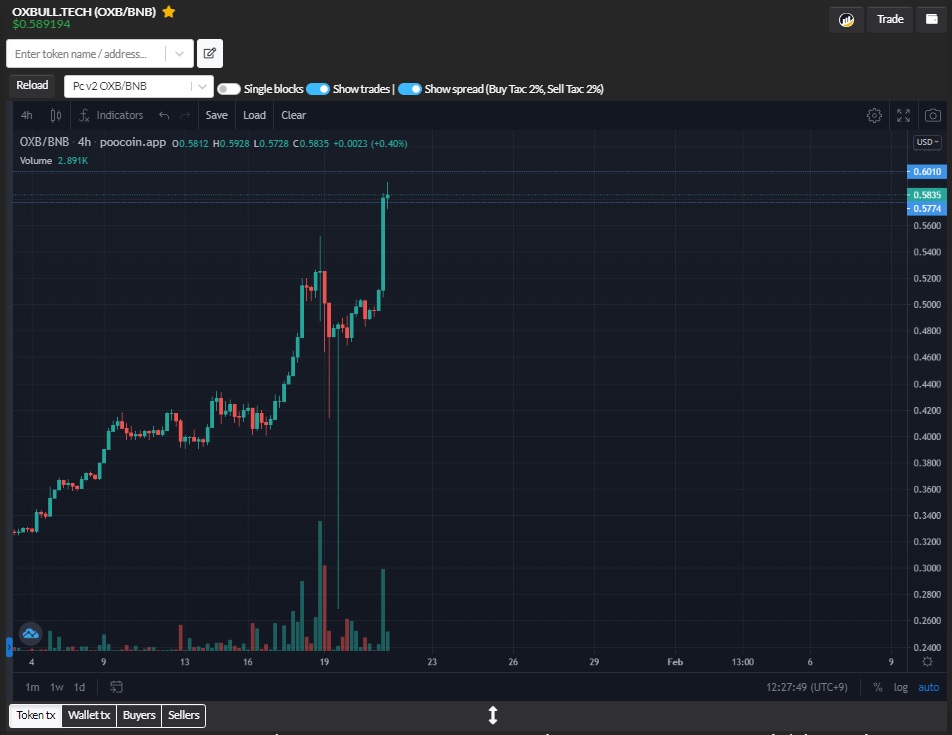Click the Volume 2.891K legend label
952x735 pixels.
point(53,161)
